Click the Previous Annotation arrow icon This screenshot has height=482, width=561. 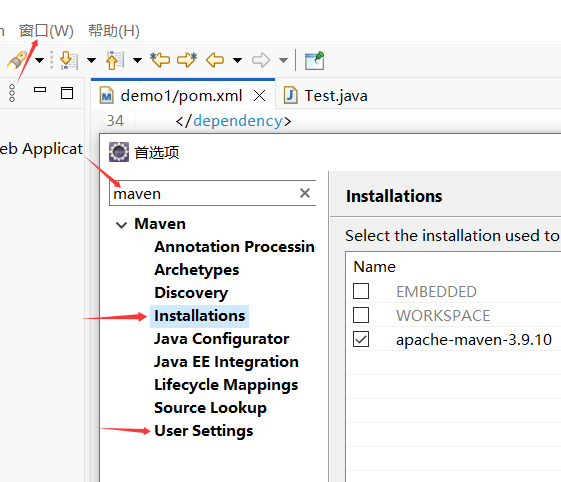point(114,60)
